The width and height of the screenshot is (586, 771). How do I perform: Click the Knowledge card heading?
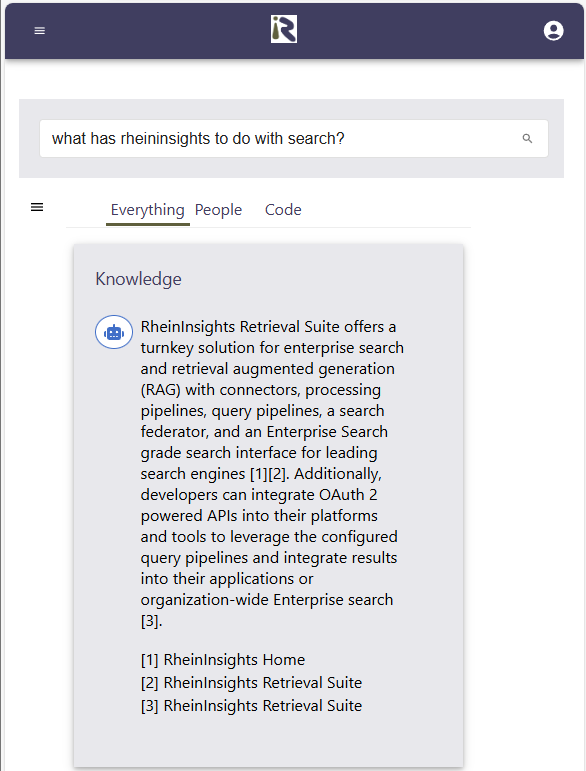138,279
